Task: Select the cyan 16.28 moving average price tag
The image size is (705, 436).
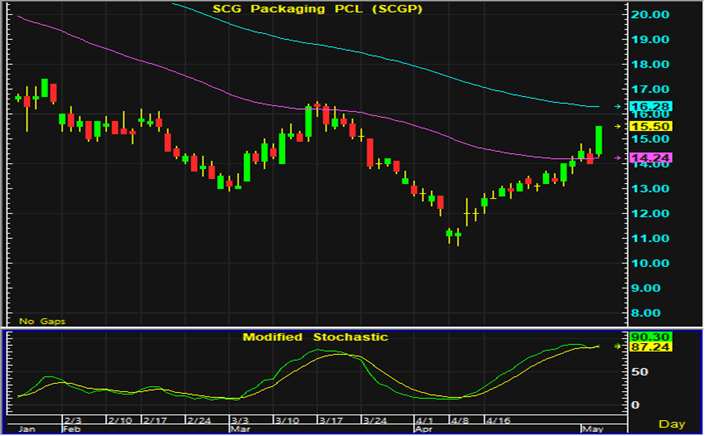Action: [x=650, y=106]
